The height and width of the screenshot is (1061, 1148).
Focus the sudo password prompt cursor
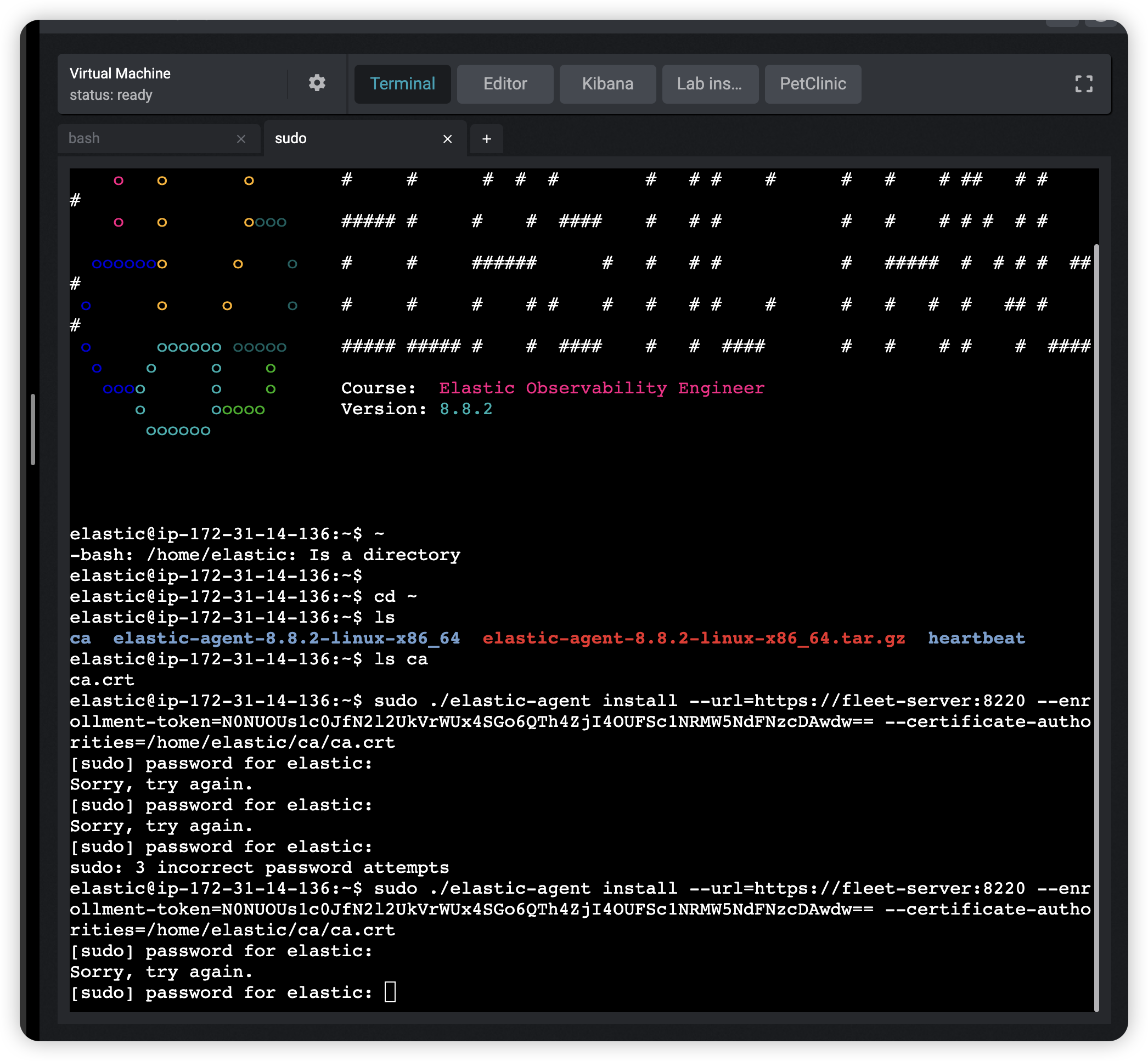point(390,992)
